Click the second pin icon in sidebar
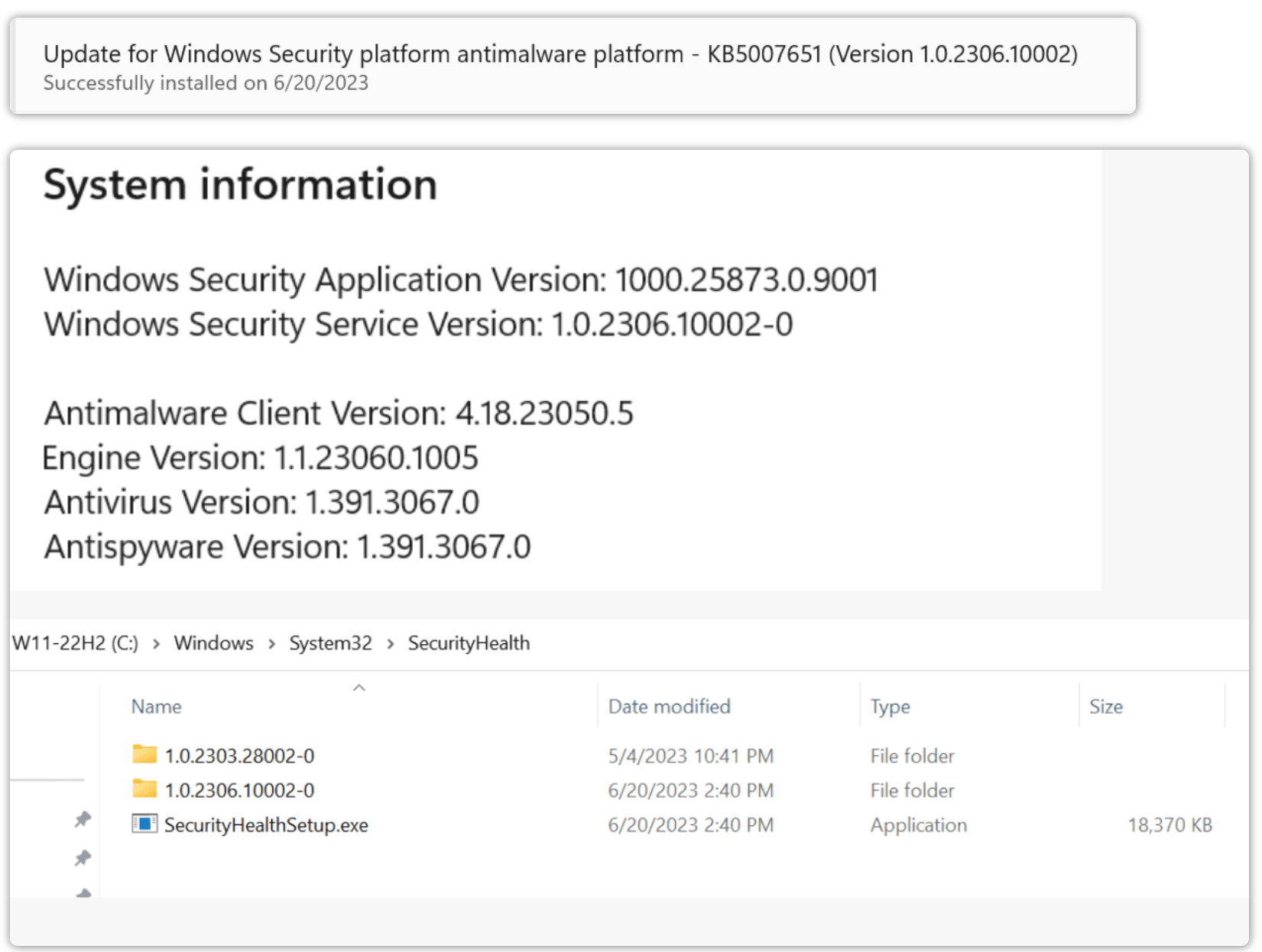This screenshot has width=1262, height=952. point(83,858)
